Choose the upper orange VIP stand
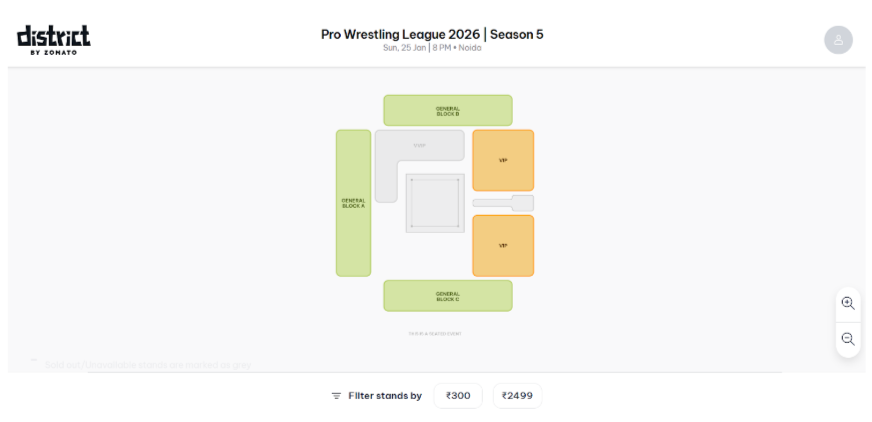872x422 pixels. point(503,160)
